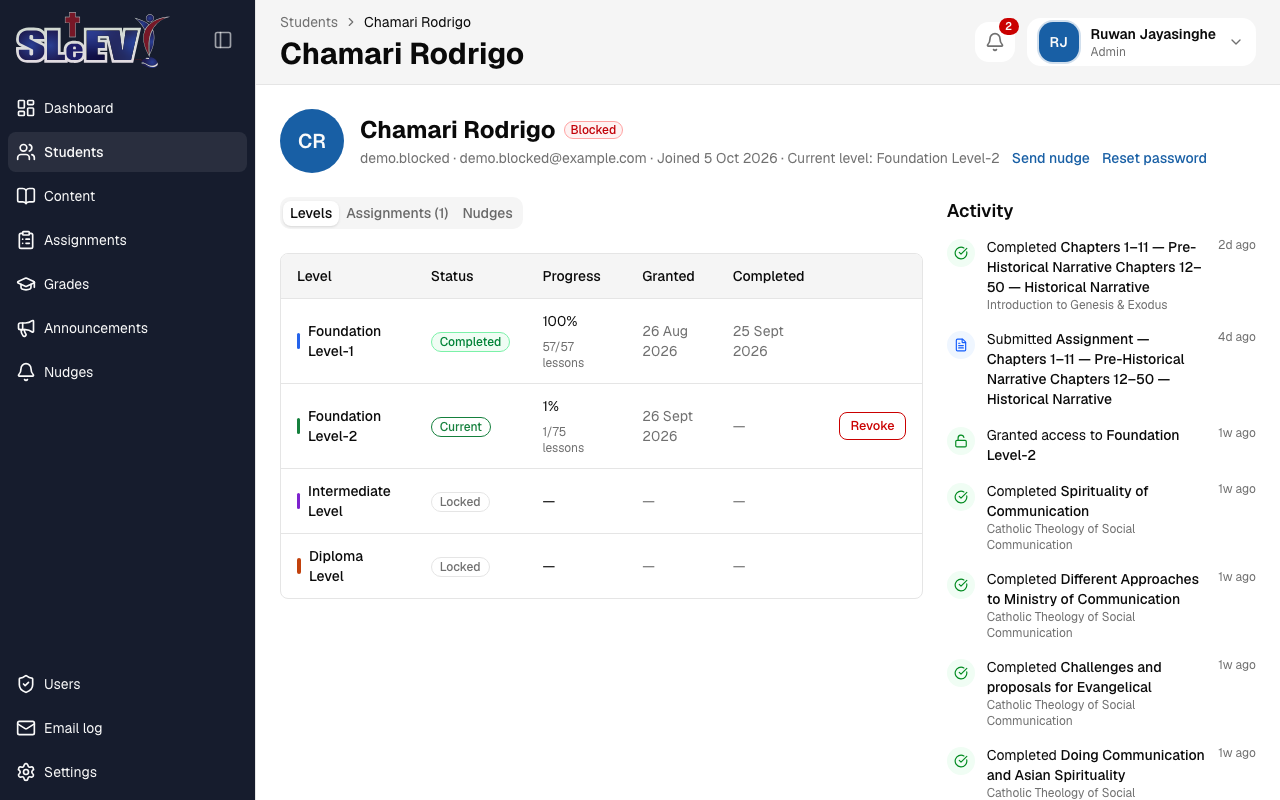The image size is (1280, 800).
Task: Go back to Students via breadcrumb
Action: click(309, 22)
